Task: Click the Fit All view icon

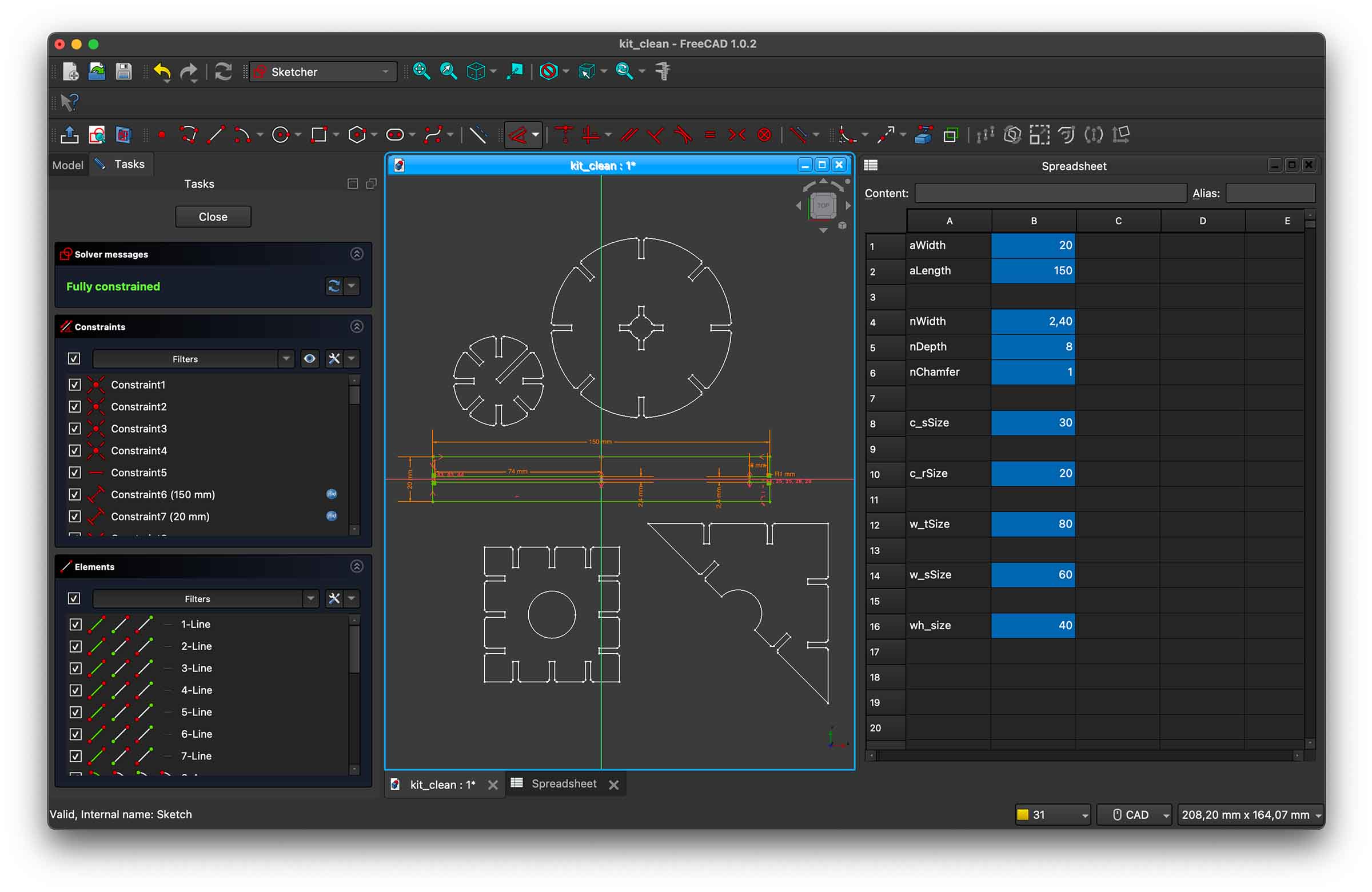Action: pyautogui.click(x=421, y=71)
